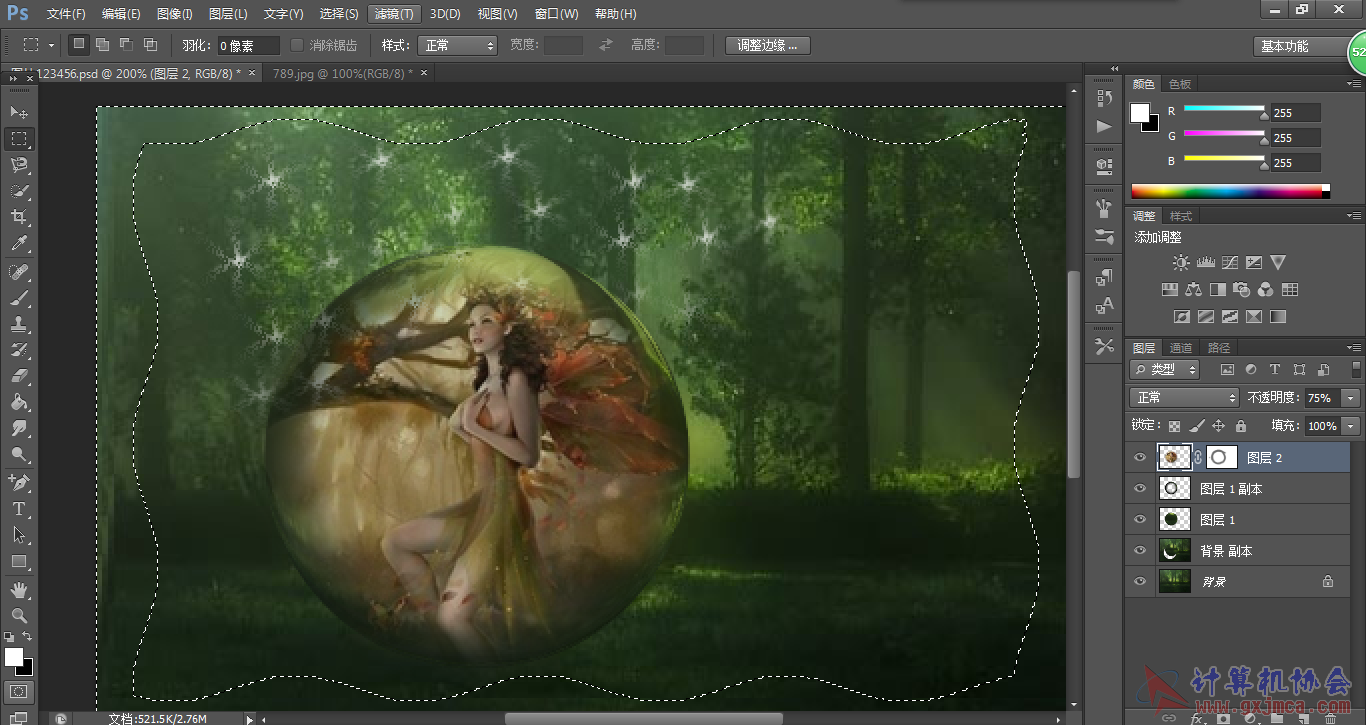Add a Brightness/Contrast adjustment

tap(1181, 263)
